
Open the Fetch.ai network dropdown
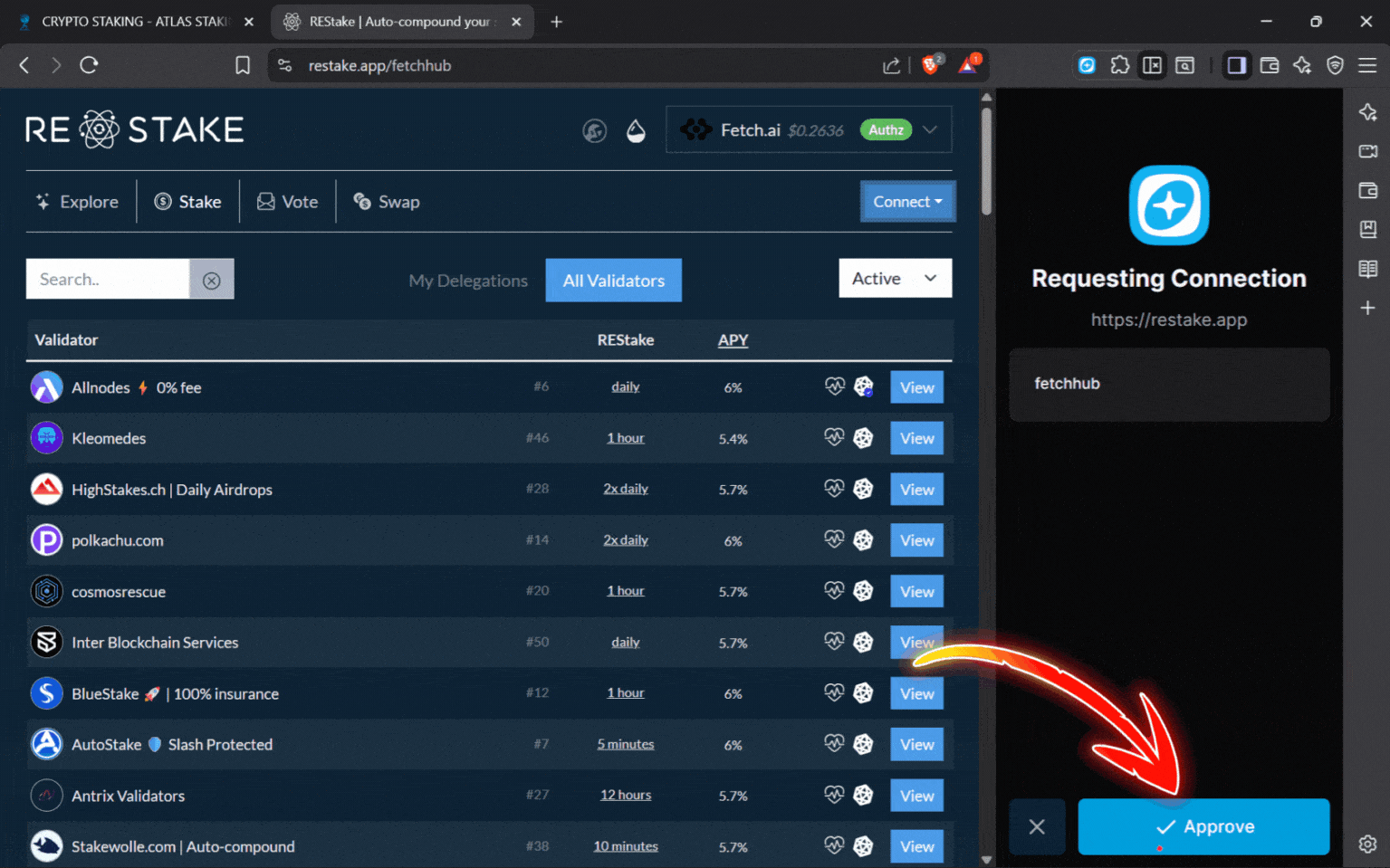[x=930, y=129]
